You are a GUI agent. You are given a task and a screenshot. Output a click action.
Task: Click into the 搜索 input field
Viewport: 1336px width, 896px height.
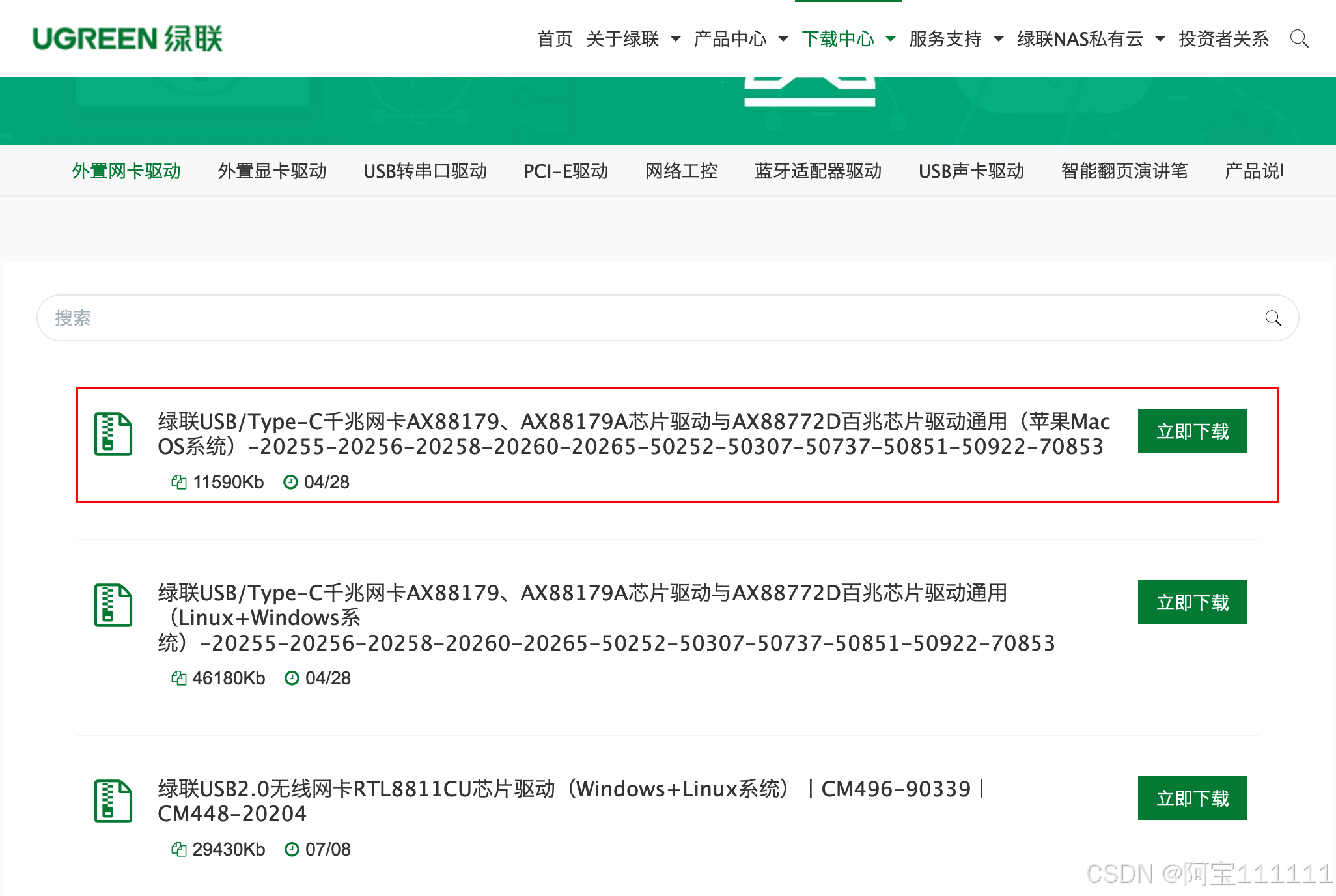click(651, 318)
